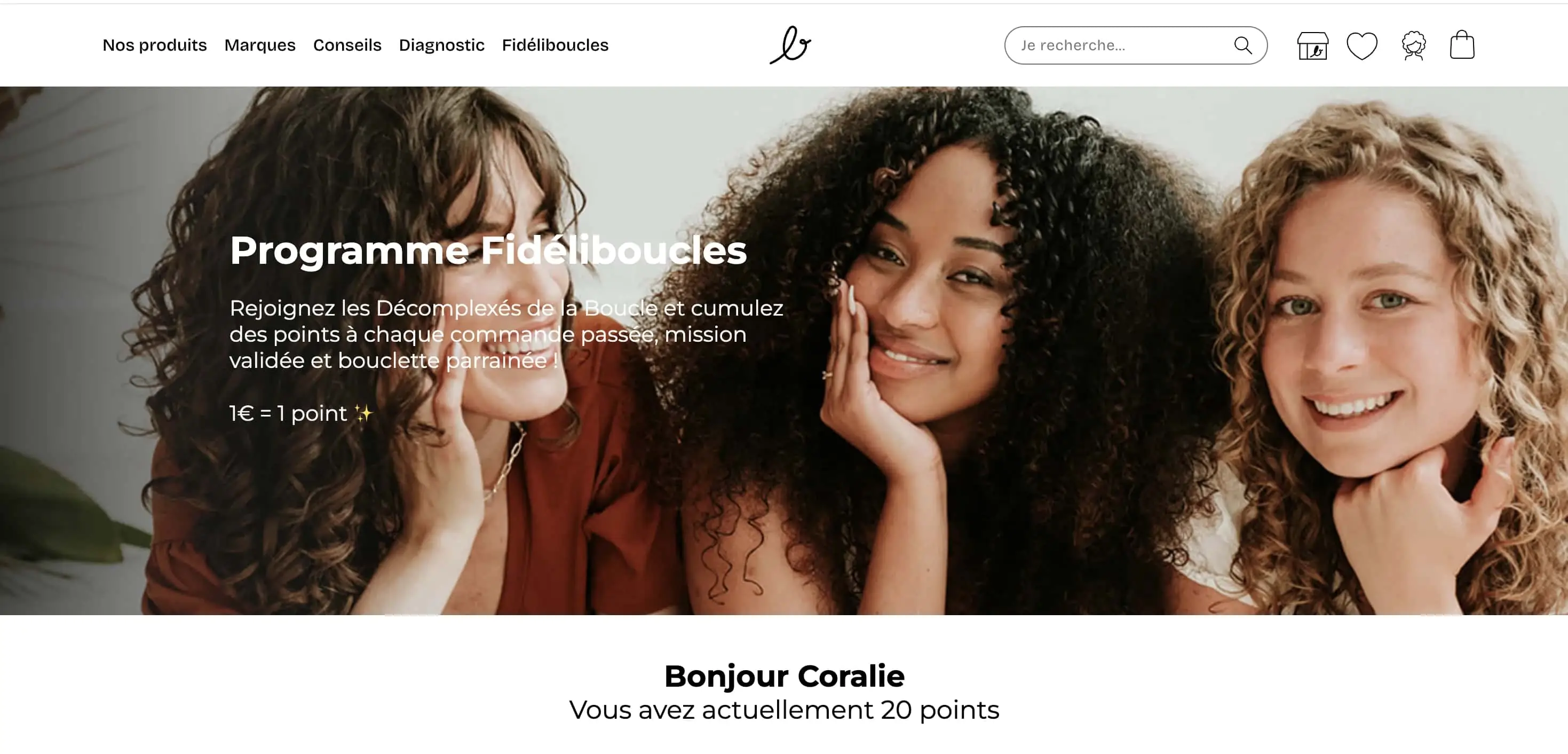This screenshot has width=1568, height=754.
Task: Open the shopping bag cart
Action: coord(1461,45)
